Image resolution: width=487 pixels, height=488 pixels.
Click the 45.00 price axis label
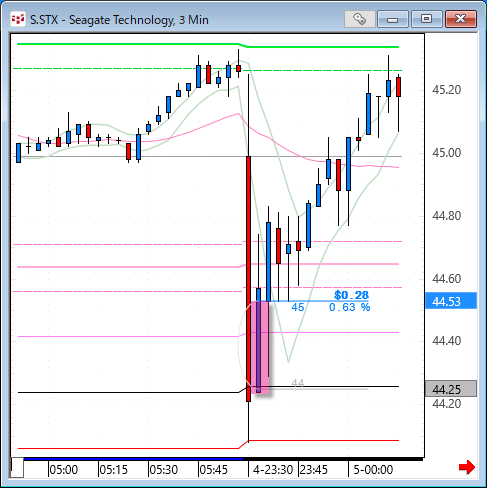[446, 153]
